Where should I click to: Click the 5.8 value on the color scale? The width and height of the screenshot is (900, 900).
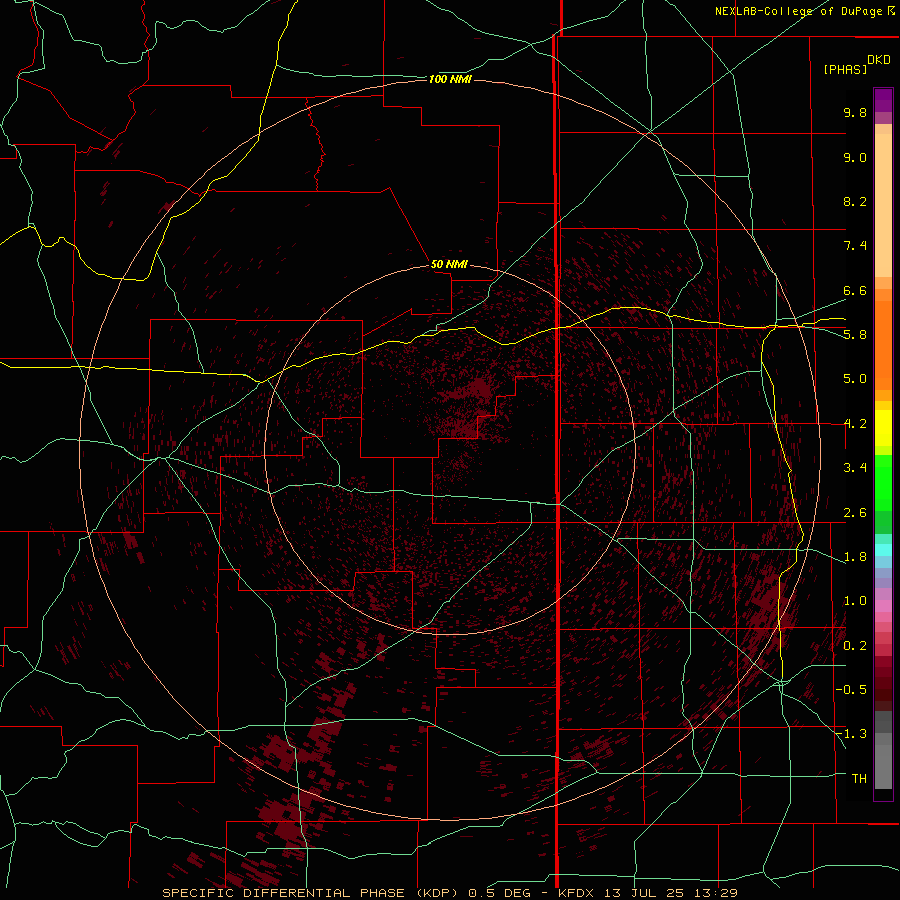coord(855,335)
